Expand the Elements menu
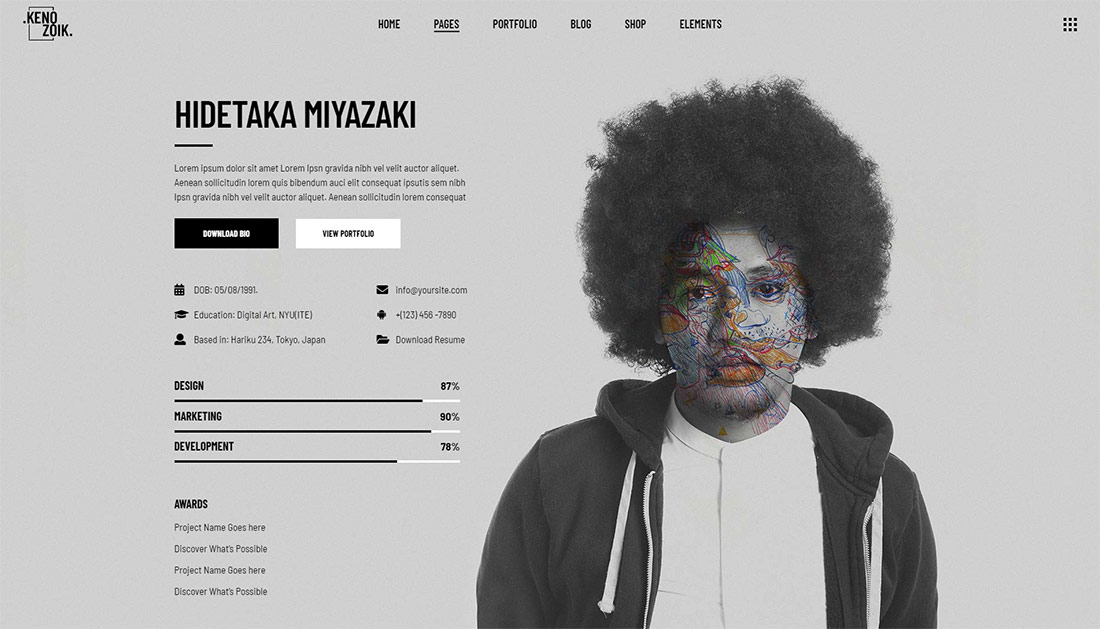The image size is (1100, 629). (700, 24)
